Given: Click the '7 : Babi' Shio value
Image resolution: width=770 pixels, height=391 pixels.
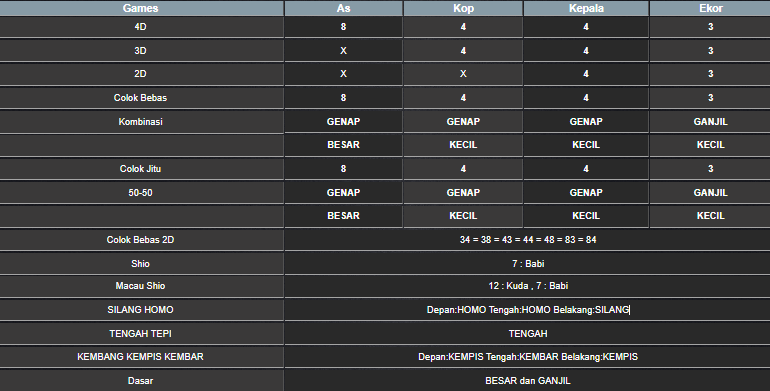Looking at the screenshot, I should click(528, 264).
